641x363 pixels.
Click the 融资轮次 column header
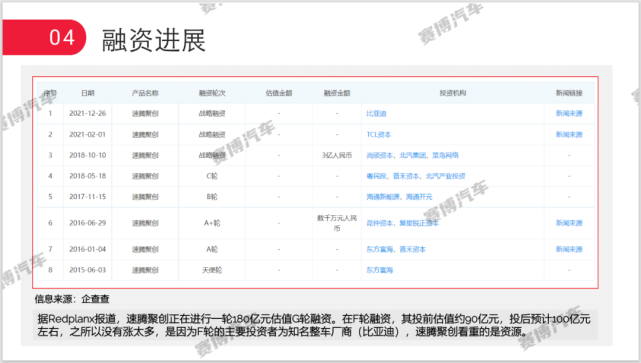pyautogui.click(x=212, y=93)
